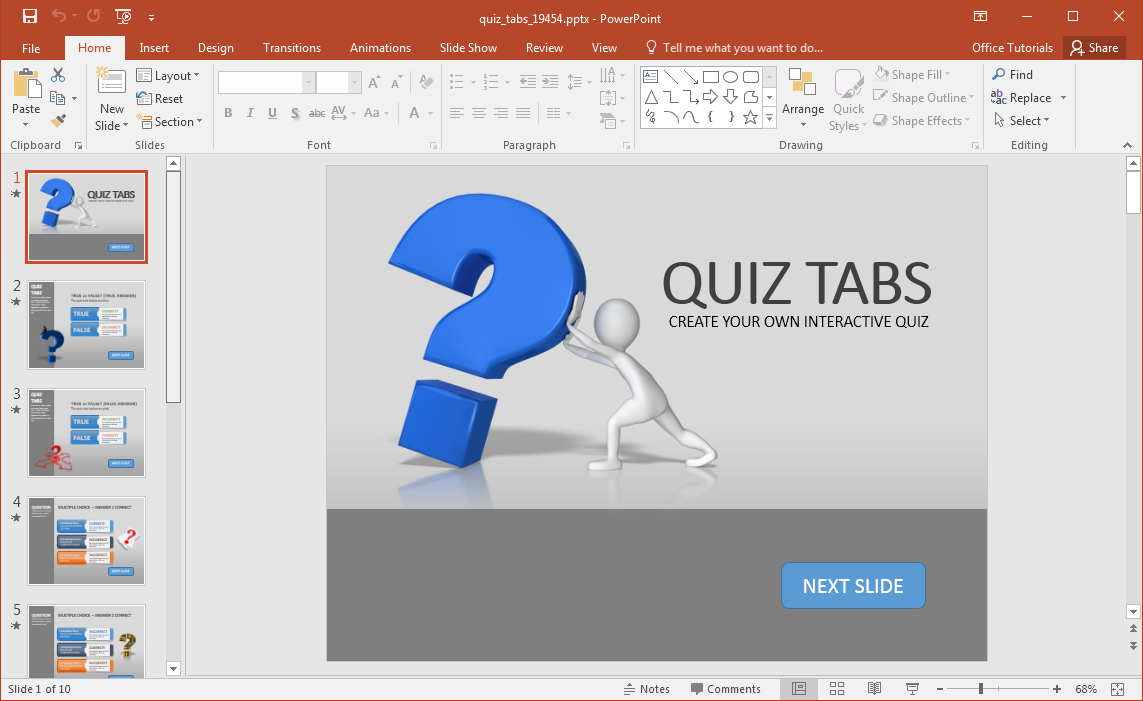Toggle bold formatting
Image resolution: width=1143 pixels, height=701 pixels.
(x=228, y=113)
